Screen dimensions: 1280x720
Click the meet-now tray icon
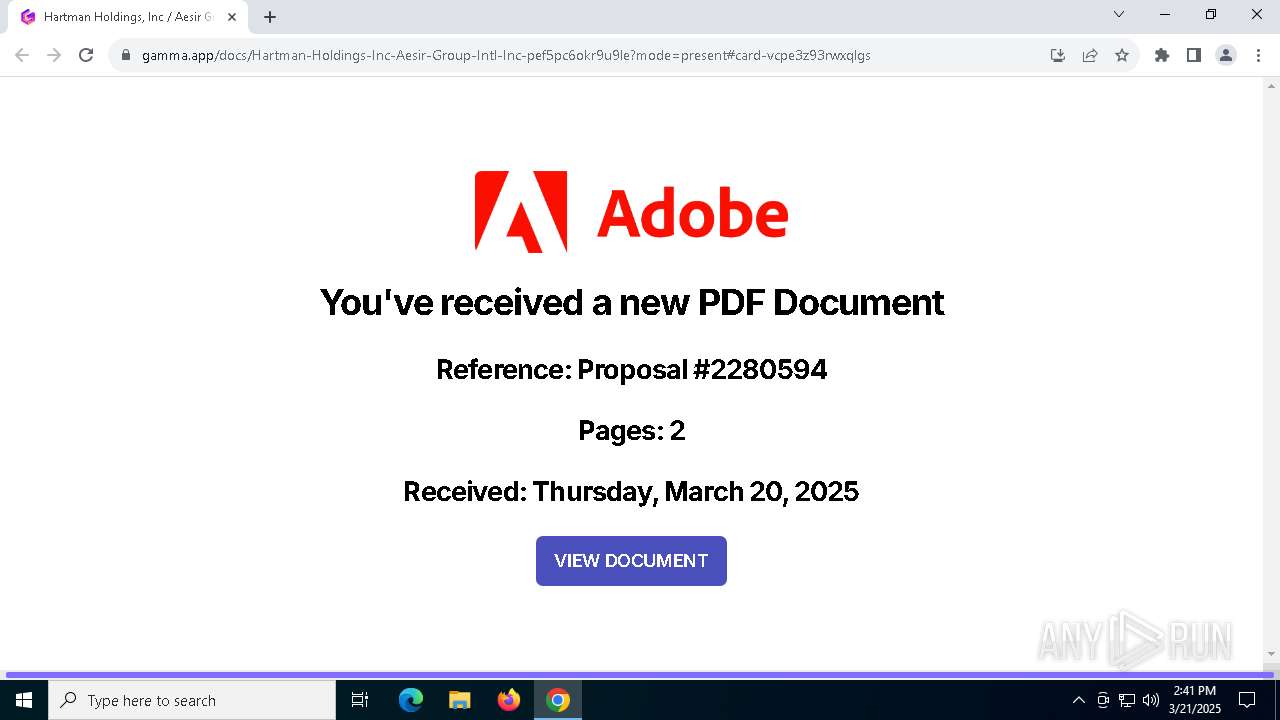point(1103,700)
